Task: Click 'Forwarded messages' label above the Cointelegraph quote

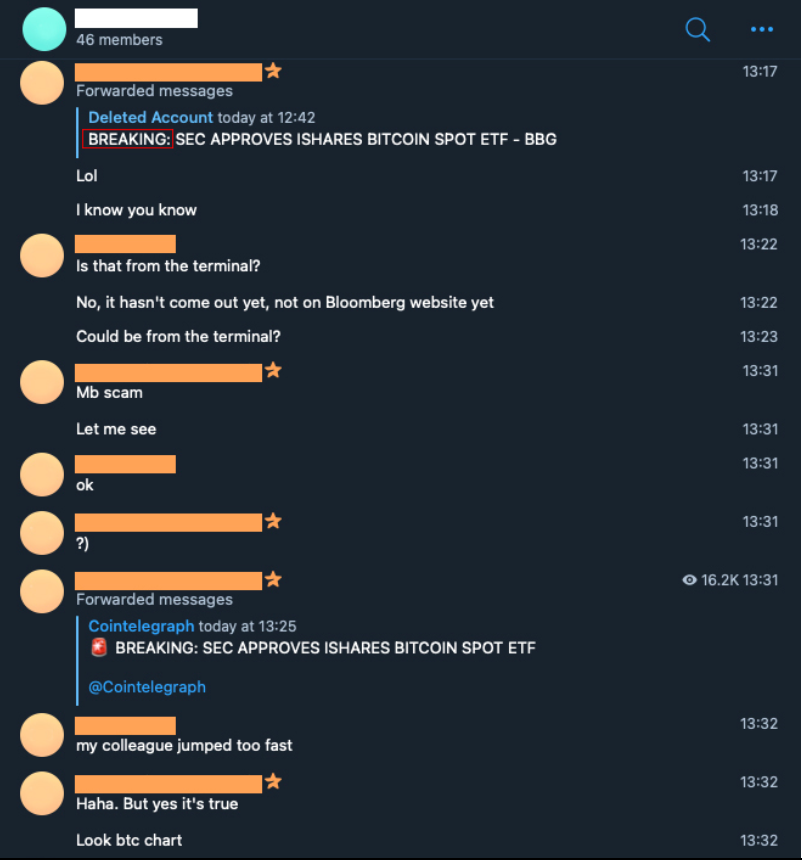Action: (154, 599)
